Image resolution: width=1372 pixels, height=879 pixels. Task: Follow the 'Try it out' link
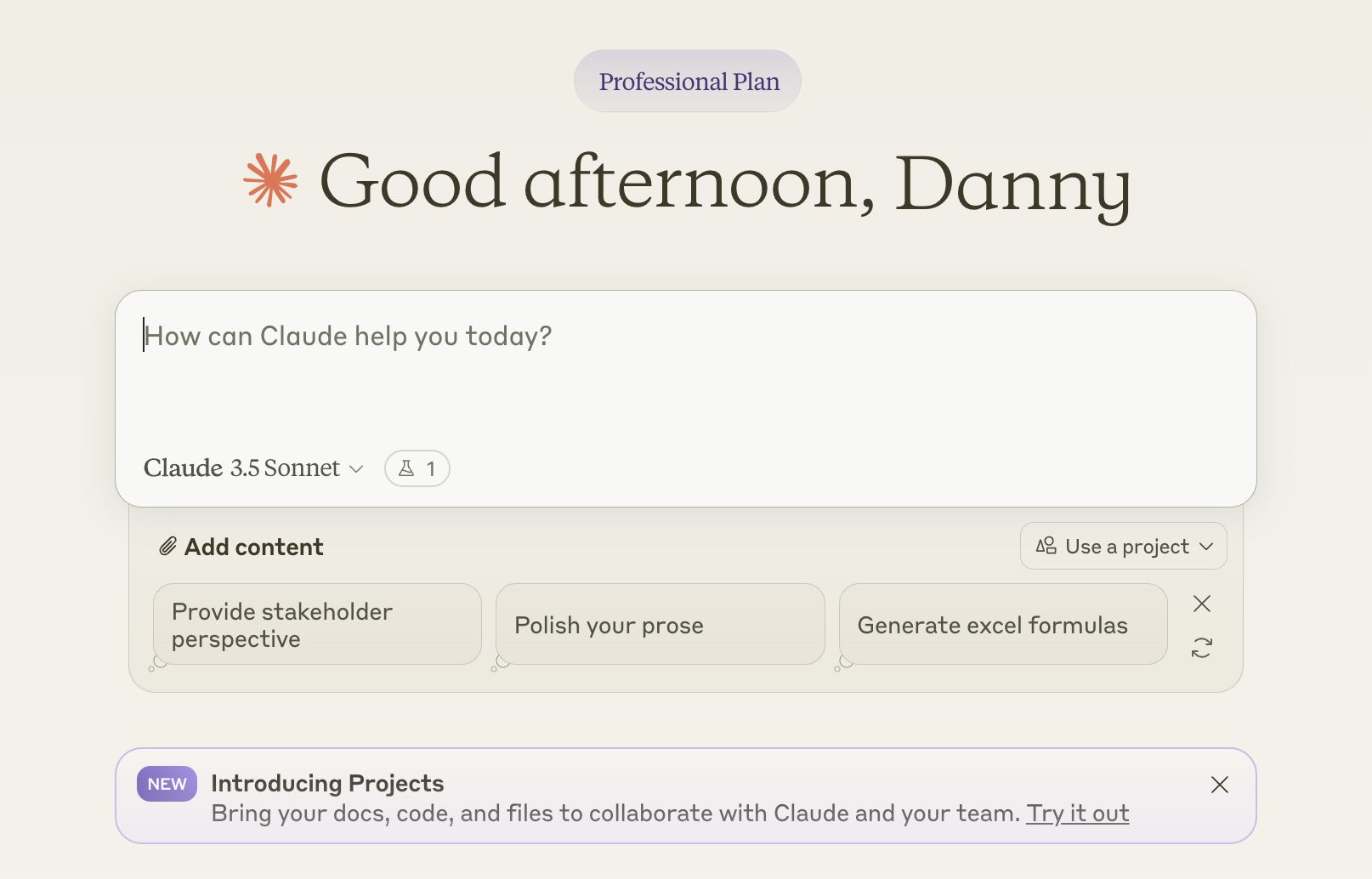pyautogui.click(x=1077, y=814)
